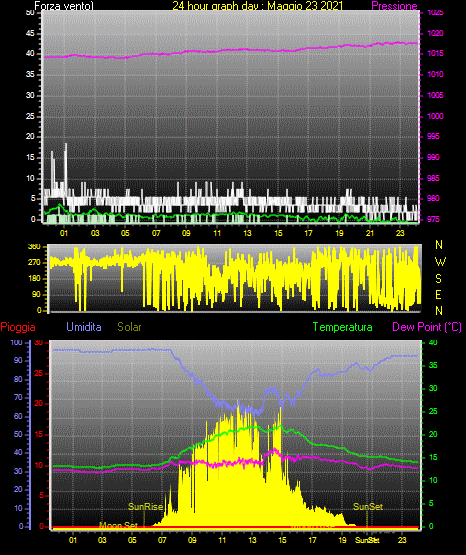Click the '50' humidity axis value
Viewport: 466px width, 555px height.
(18, 434)
